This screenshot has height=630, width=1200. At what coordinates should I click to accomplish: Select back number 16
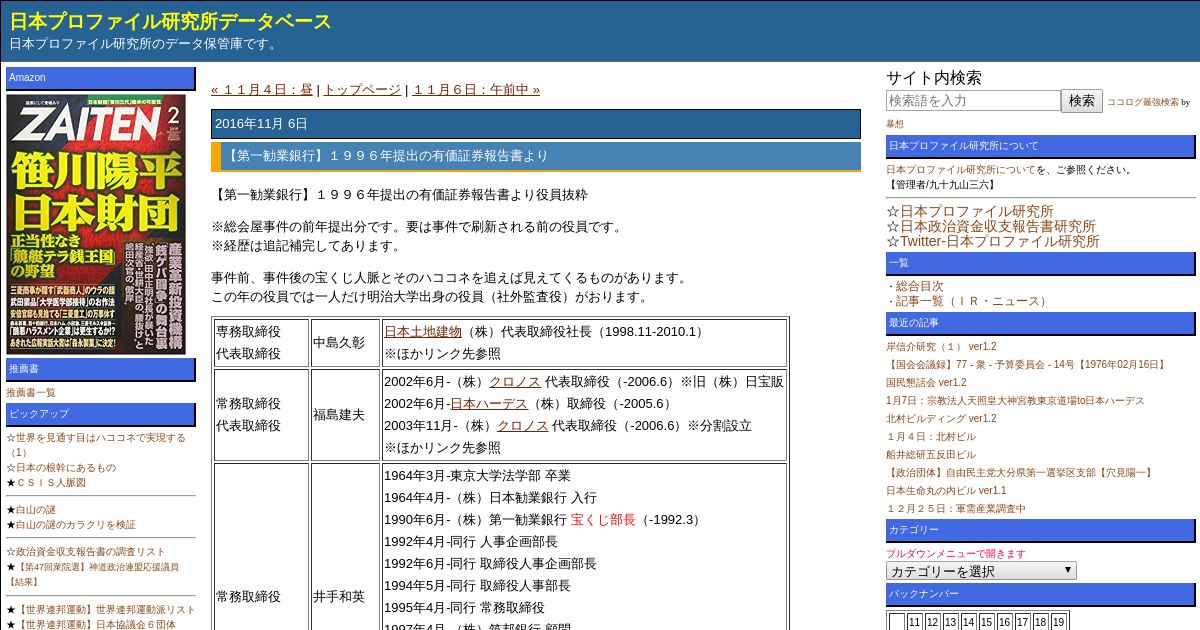1004,622
